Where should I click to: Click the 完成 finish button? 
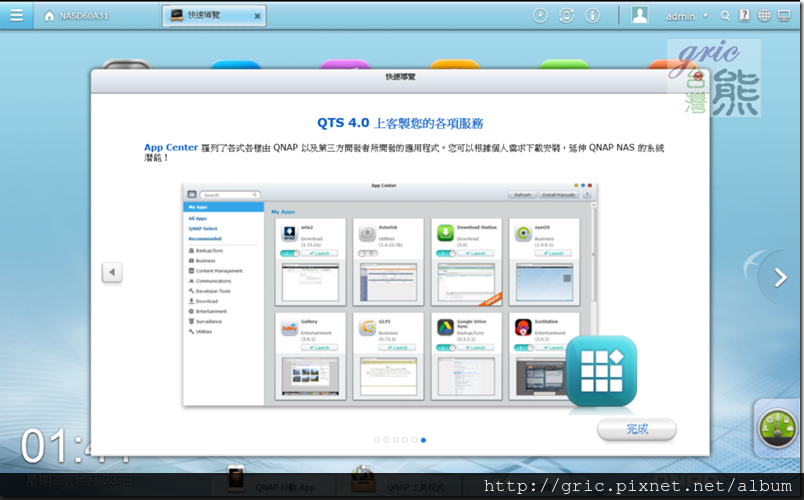click(x=637, y=429)
